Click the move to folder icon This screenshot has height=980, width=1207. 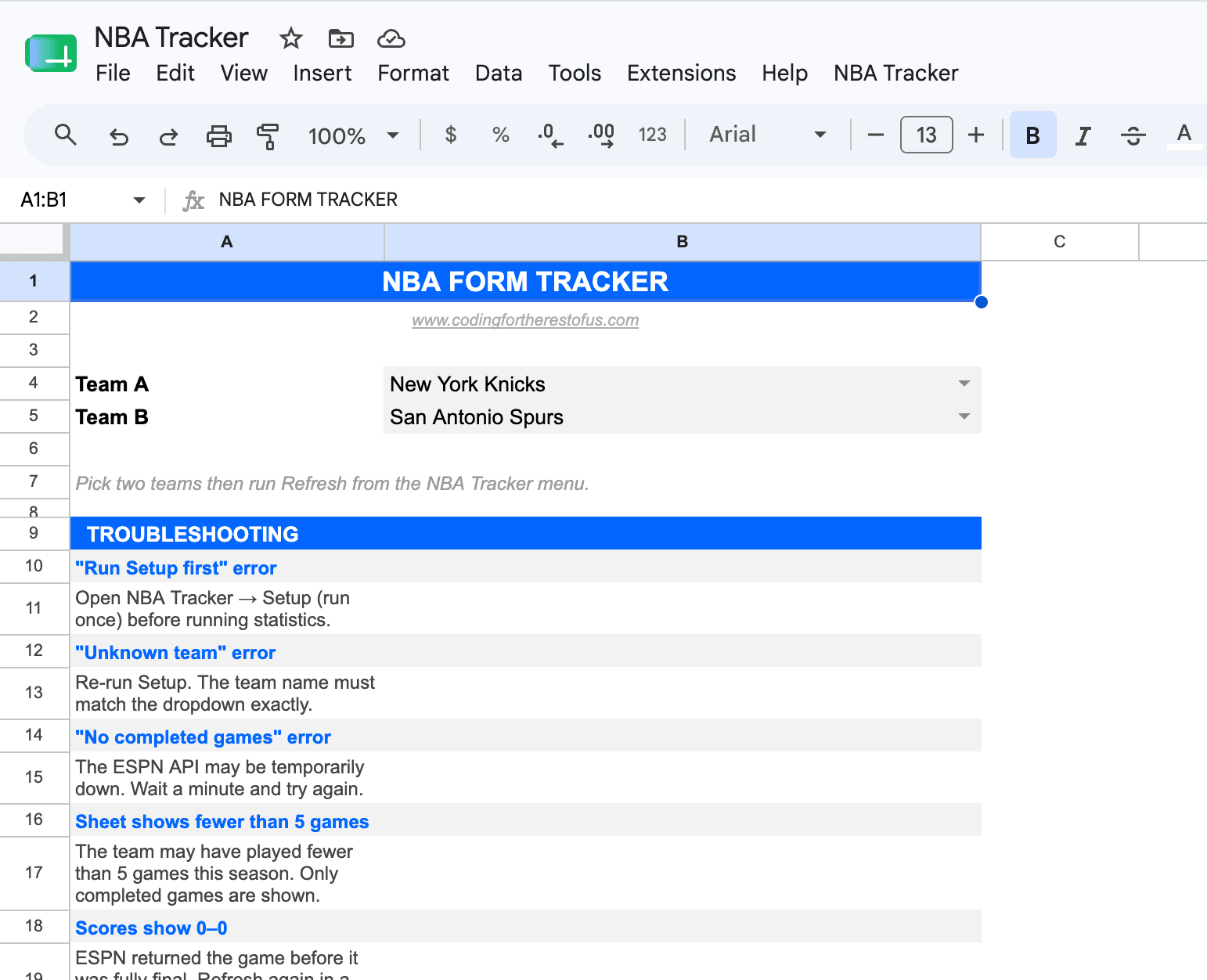pos(341,38)
